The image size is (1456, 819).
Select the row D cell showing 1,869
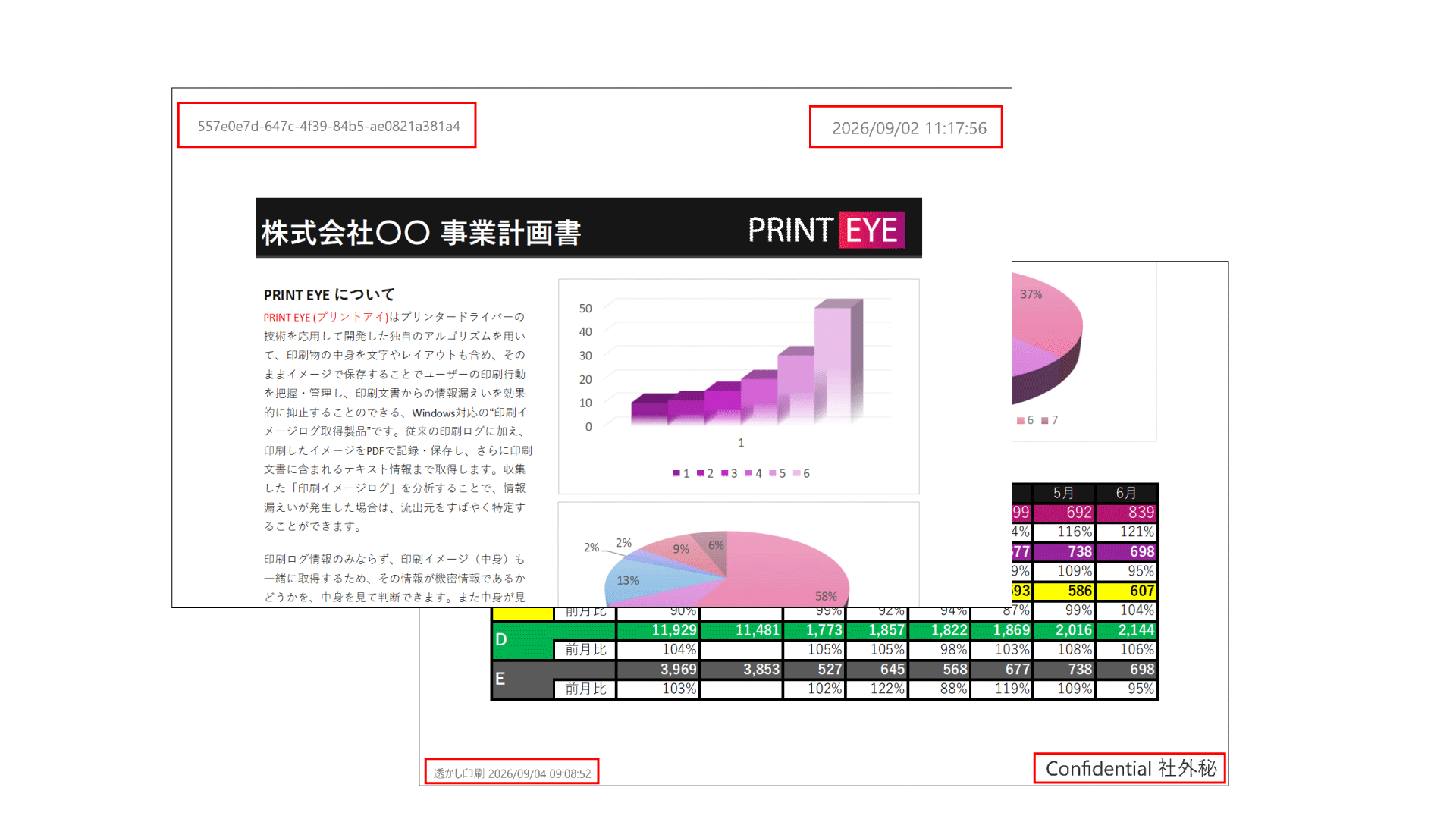click(1001, 630)
